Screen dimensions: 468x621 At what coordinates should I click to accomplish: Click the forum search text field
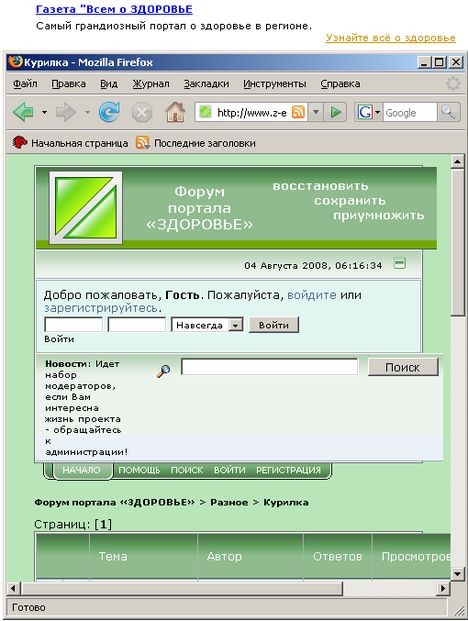click(x=270, y=367)
